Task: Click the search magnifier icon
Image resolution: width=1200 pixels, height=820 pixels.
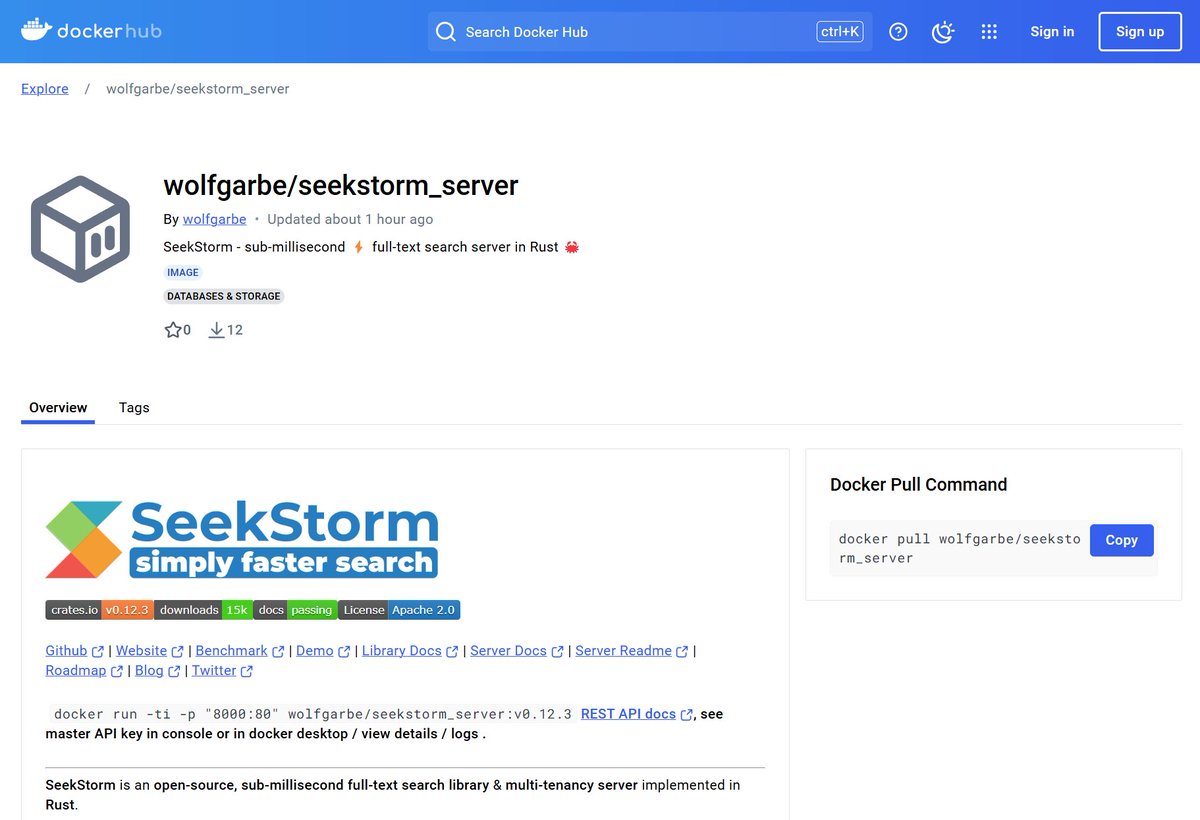Action: coord(446,31)
